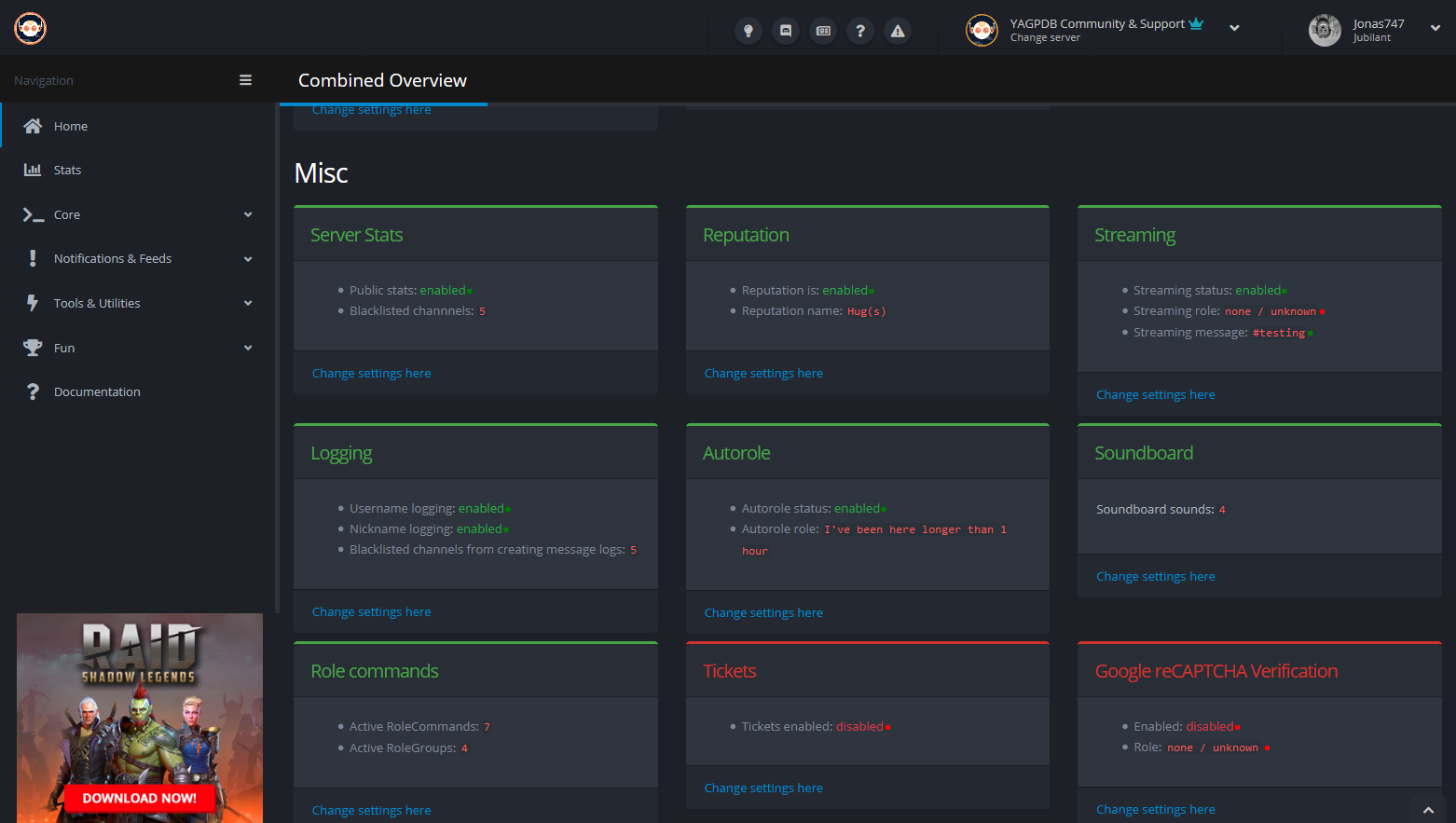Expand the Tools & Utilities chevron

pos(248,303)
